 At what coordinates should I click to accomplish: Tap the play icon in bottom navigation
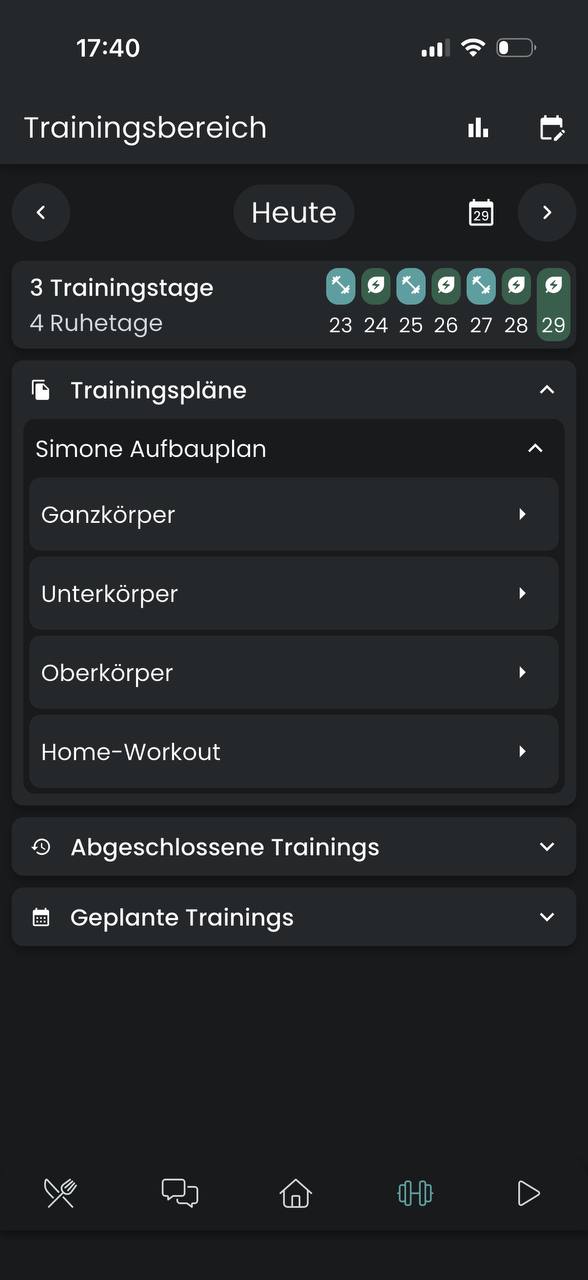(529, 1192)
